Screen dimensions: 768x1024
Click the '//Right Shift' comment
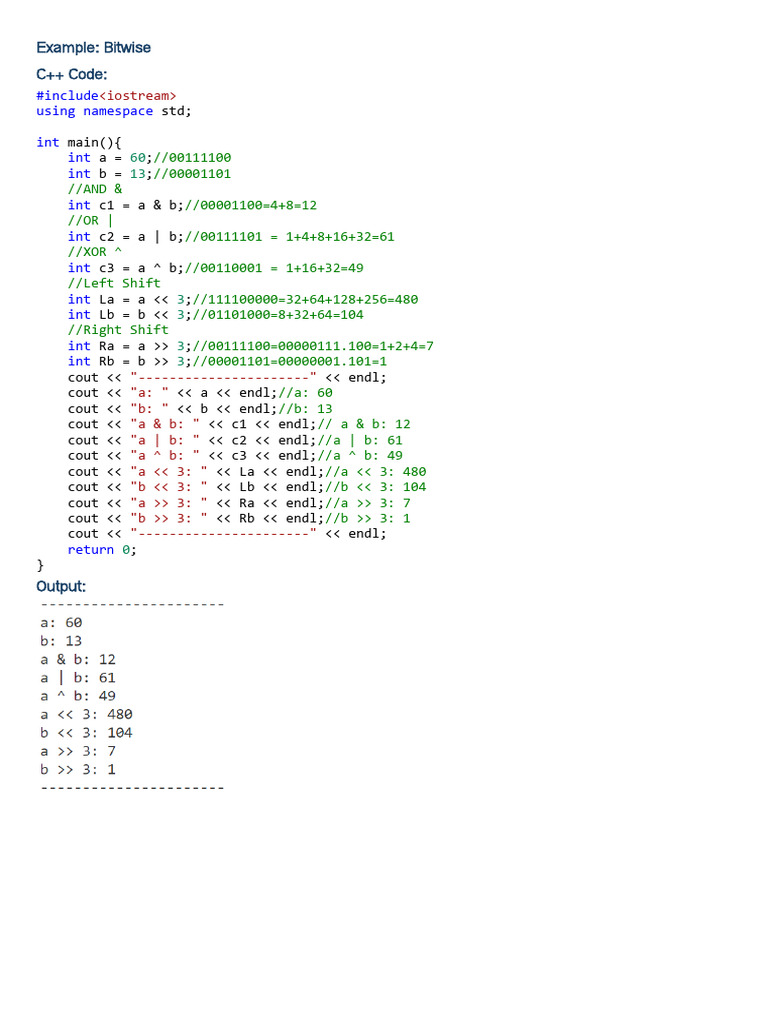pos(118,330)
